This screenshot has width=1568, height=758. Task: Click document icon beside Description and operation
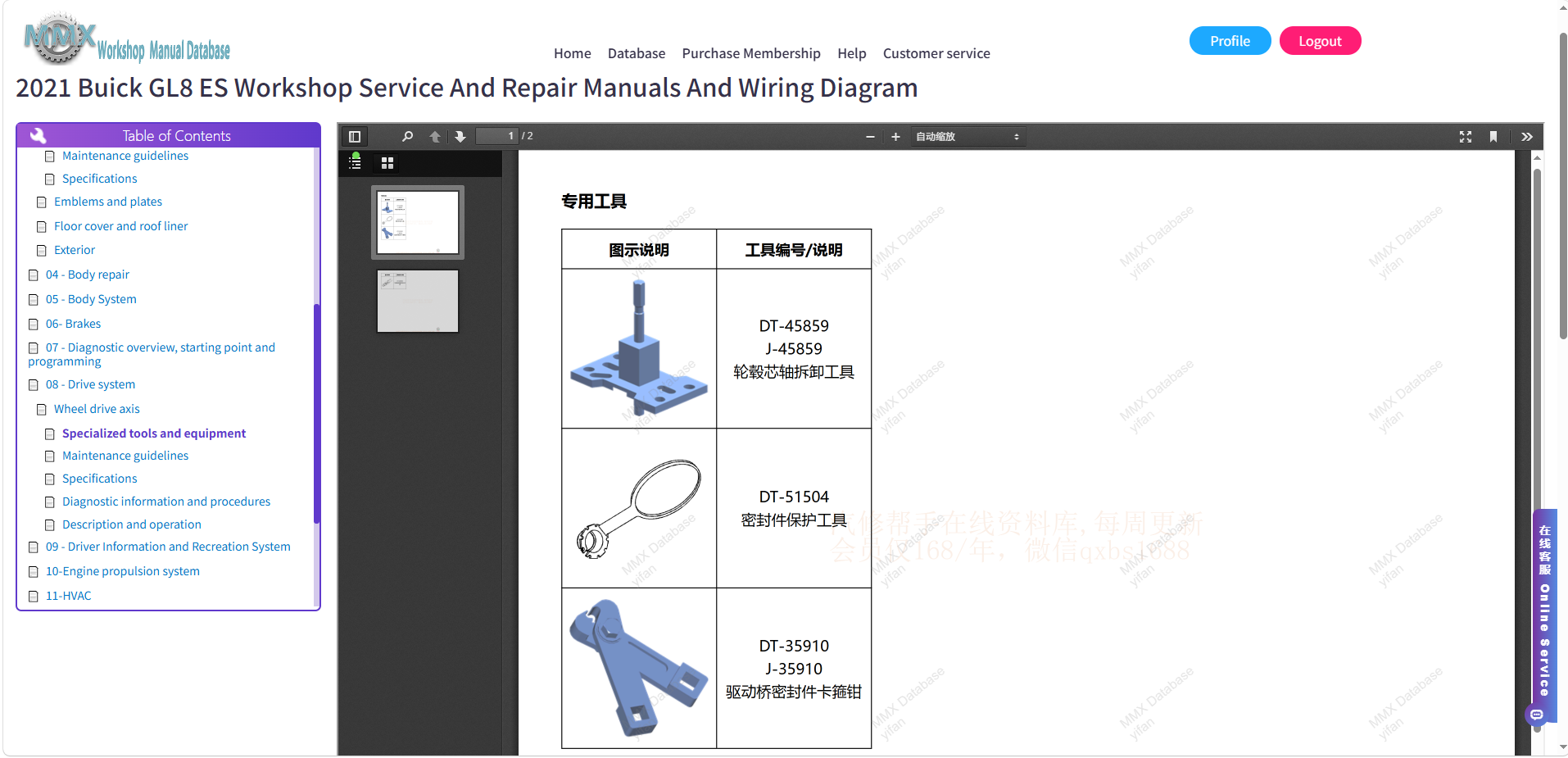50,525
